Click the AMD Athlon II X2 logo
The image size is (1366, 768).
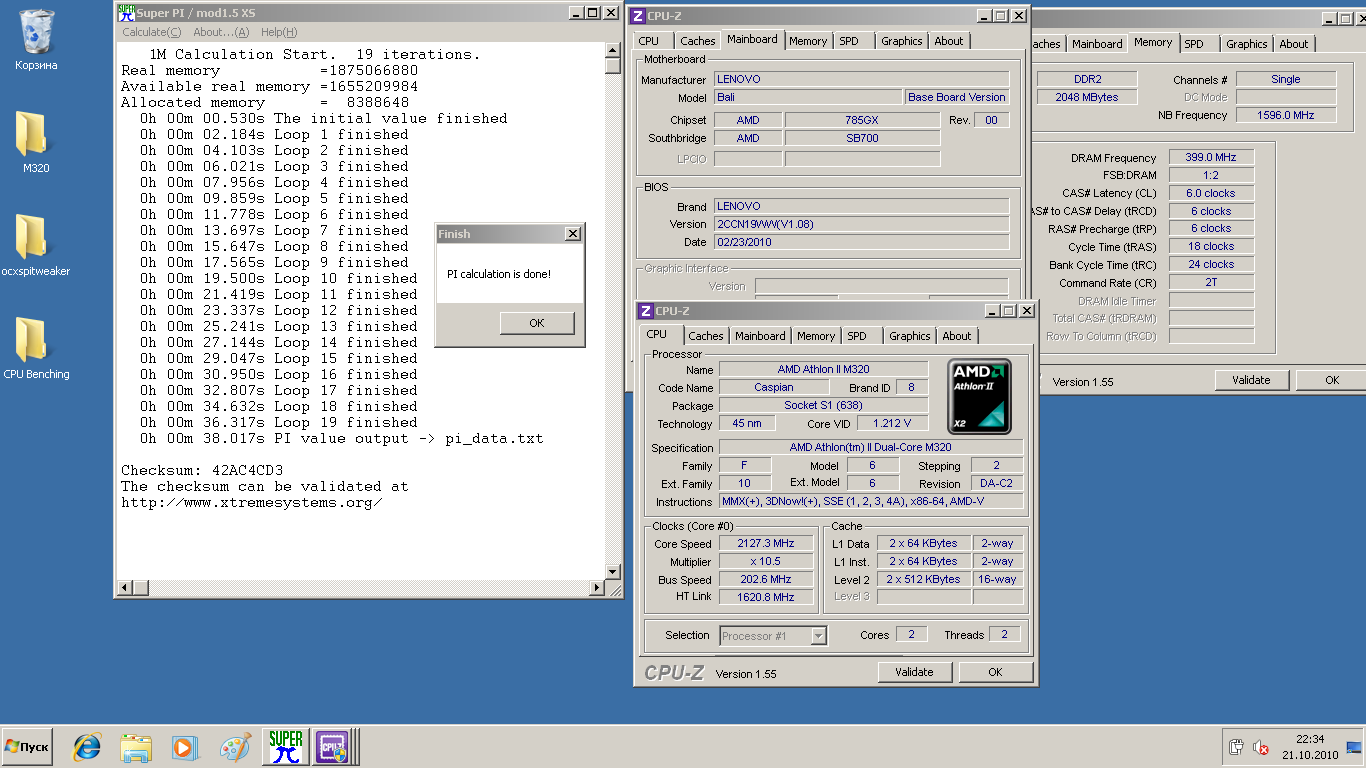(980, 396)
